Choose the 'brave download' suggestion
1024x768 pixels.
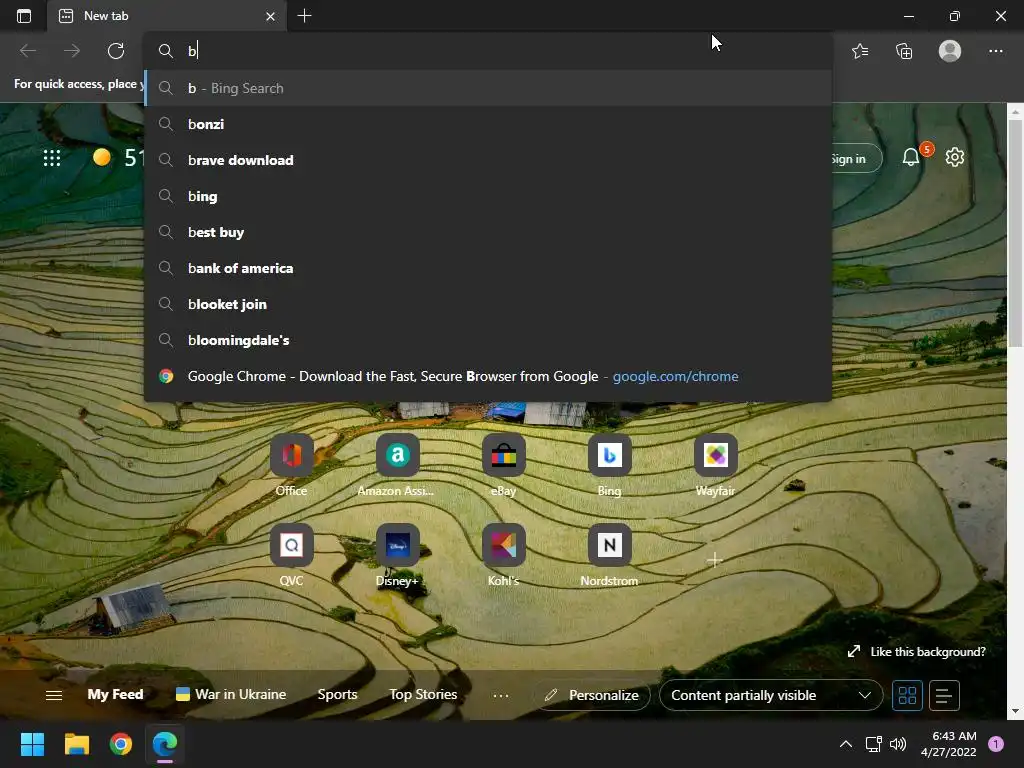coord(488,160)
